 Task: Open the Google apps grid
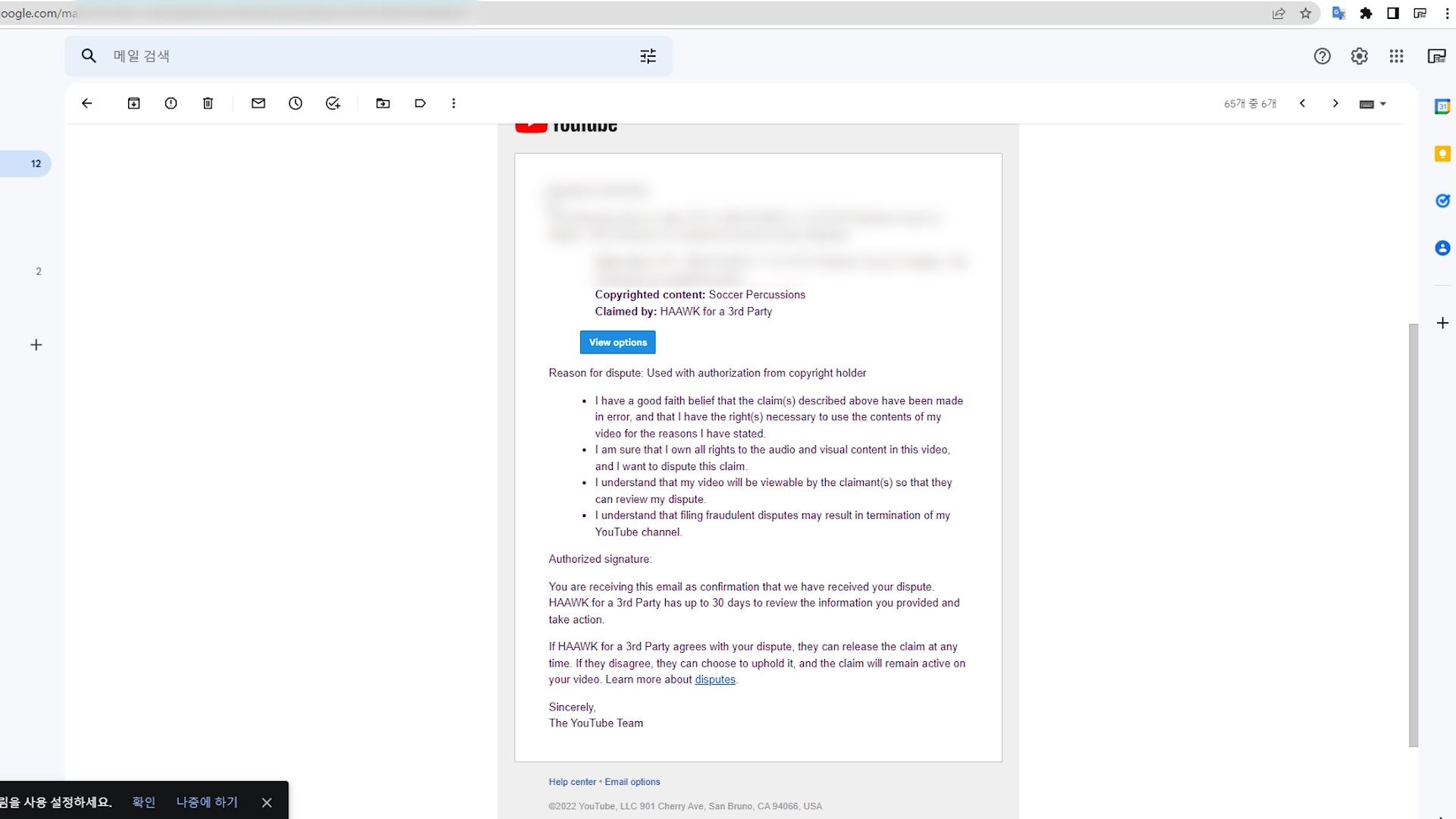(1396, 56)
